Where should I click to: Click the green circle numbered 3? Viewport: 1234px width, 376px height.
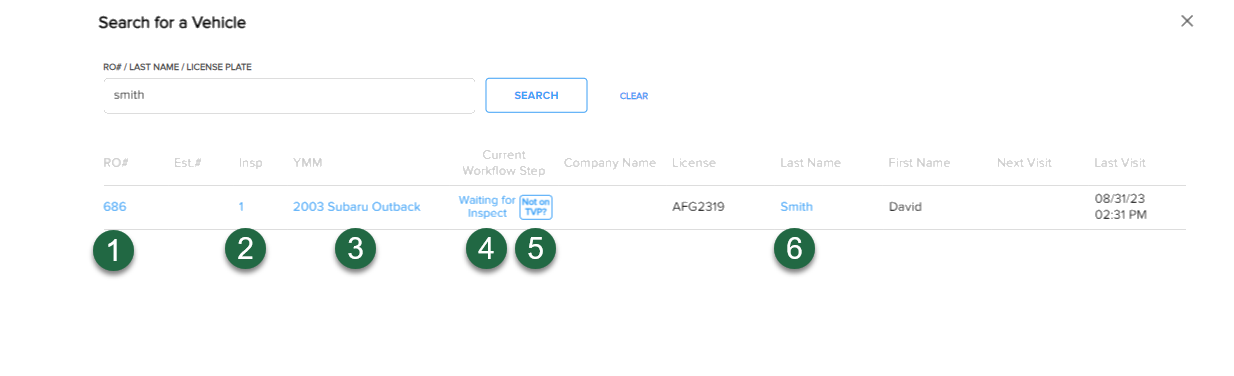point(355,250)
